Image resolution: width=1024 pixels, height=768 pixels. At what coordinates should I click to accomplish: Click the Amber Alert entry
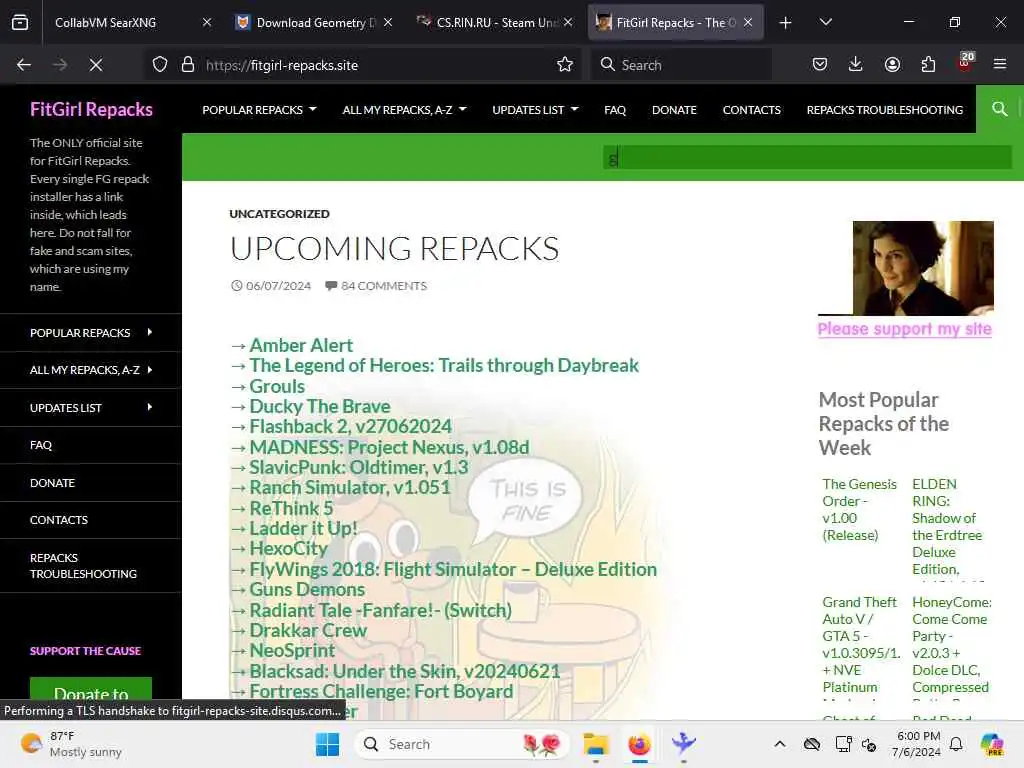coord(301,345)
